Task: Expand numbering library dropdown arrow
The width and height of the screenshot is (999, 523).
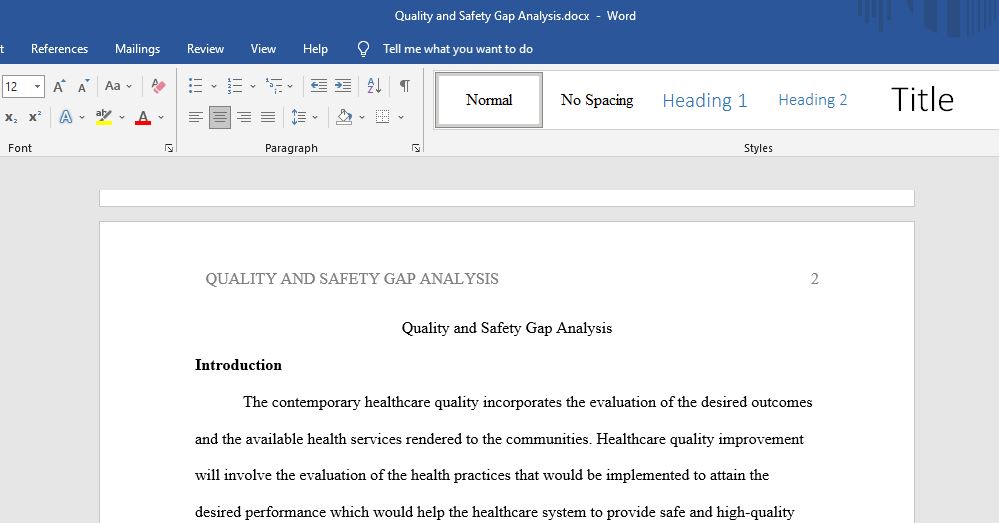Action: 252,86
